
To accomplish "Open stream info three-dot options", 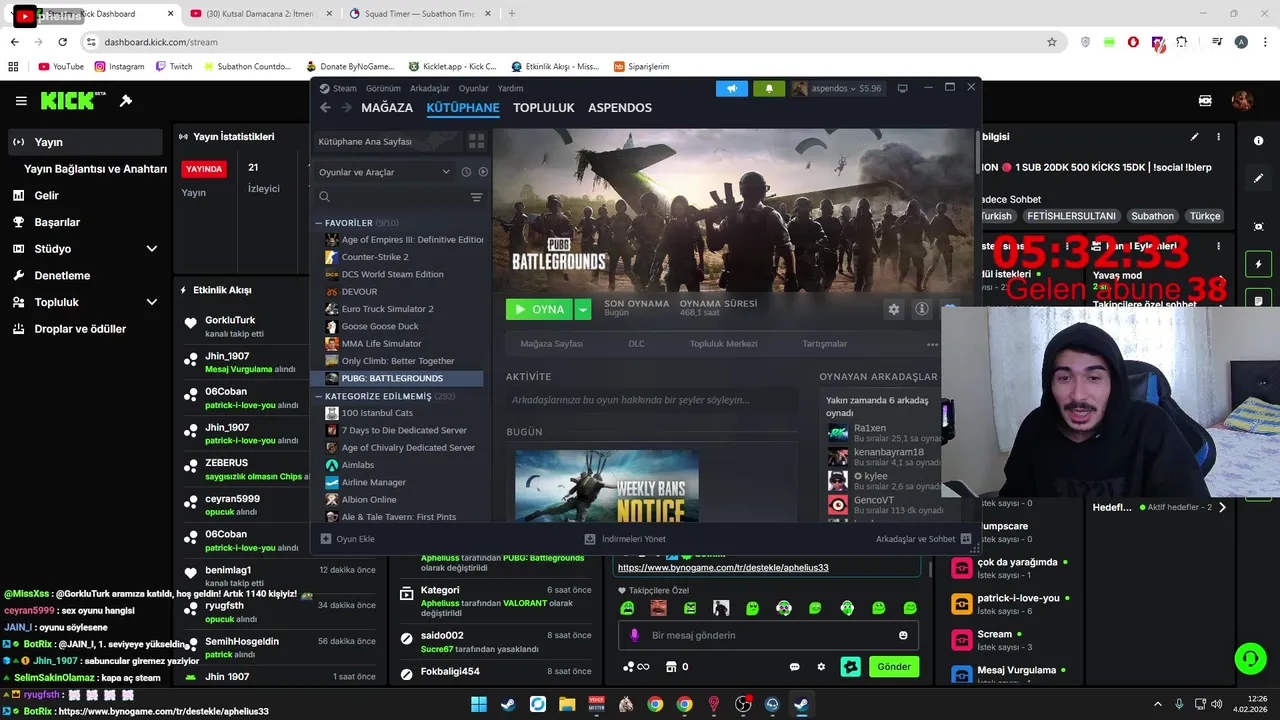I will [x=1218, y=137].
